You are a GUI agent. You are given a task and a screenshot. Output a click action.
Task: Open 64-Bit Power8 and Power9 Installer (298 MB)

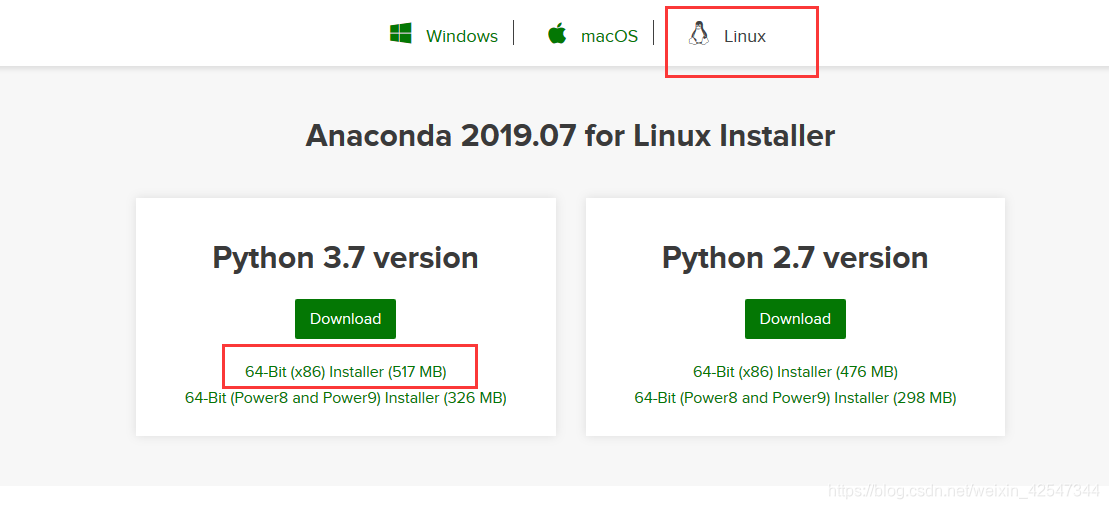pos(795,398)
